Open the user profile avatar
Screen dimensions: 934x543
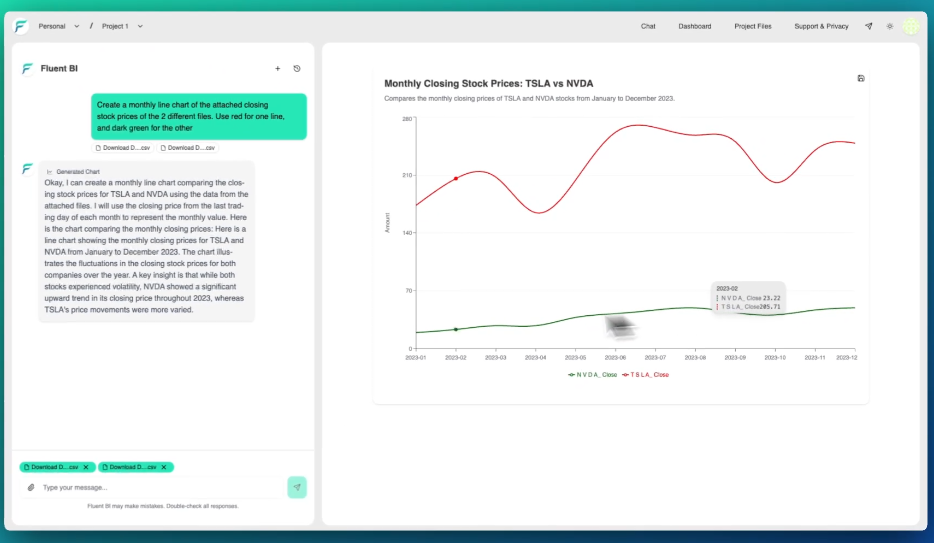point(911,26)
